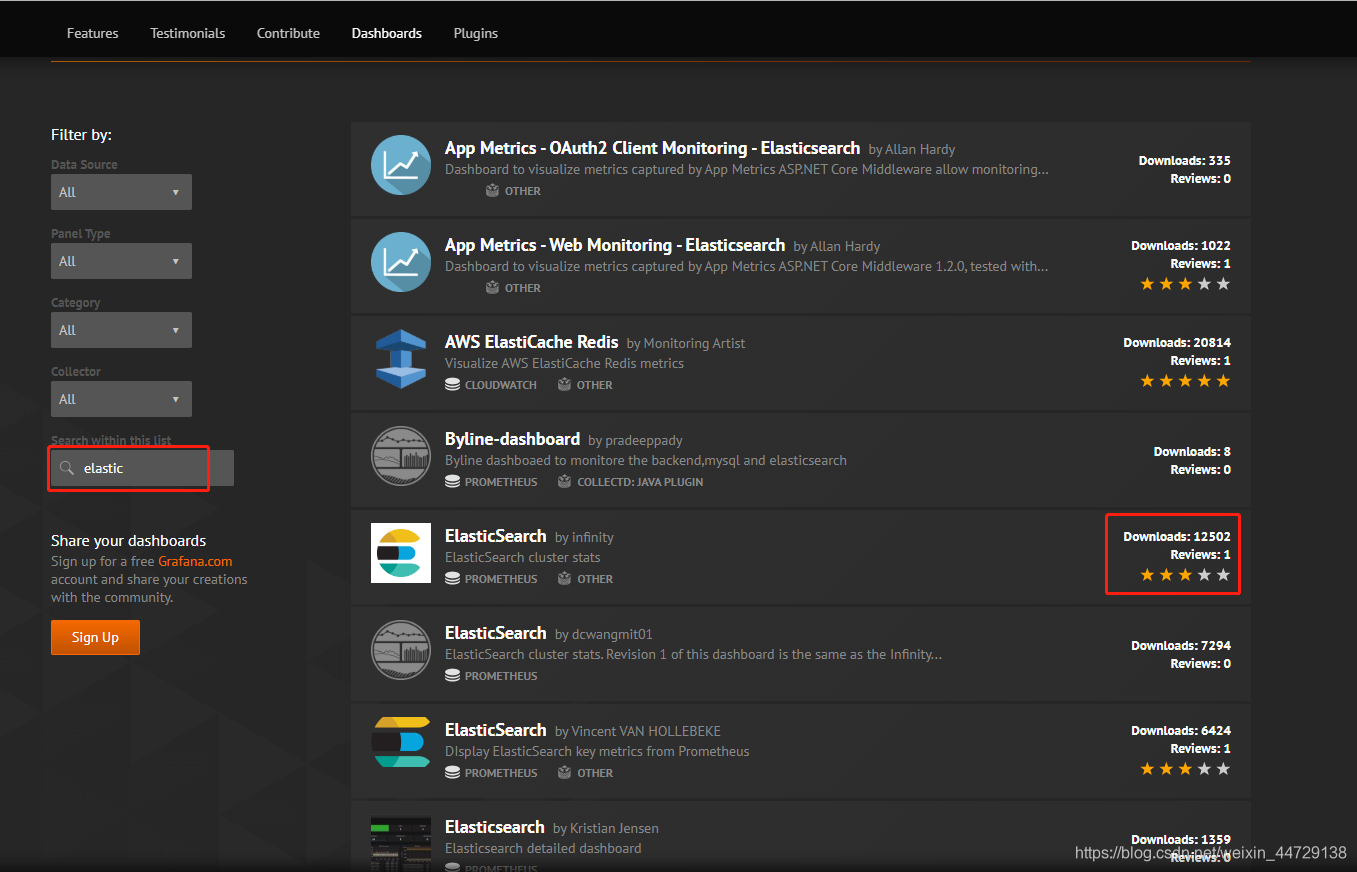
Task: Click the star rating of infinity's ElasticSearch
Action: 1185,575
